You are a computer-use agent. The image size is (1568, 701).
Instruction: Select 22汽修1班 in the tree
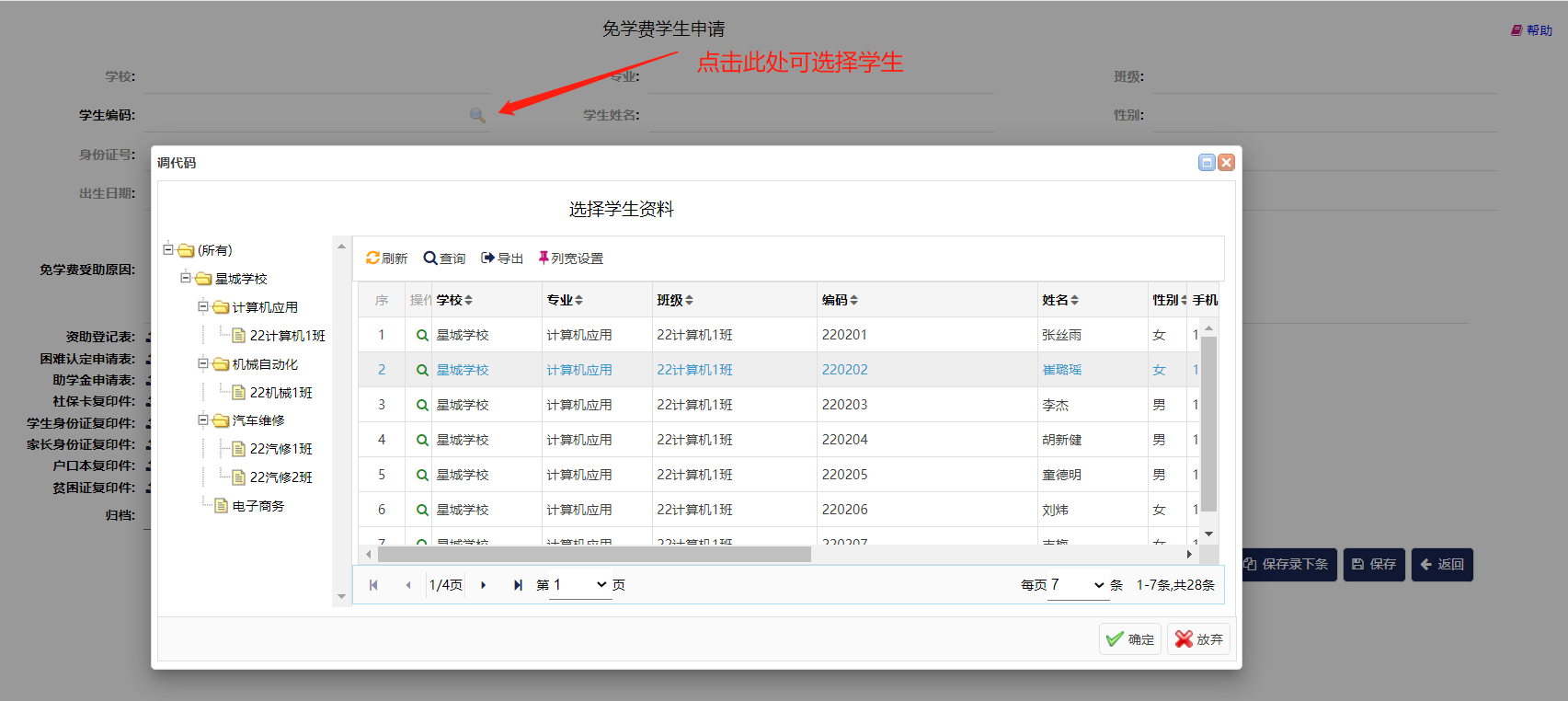(x=281, y=449)
